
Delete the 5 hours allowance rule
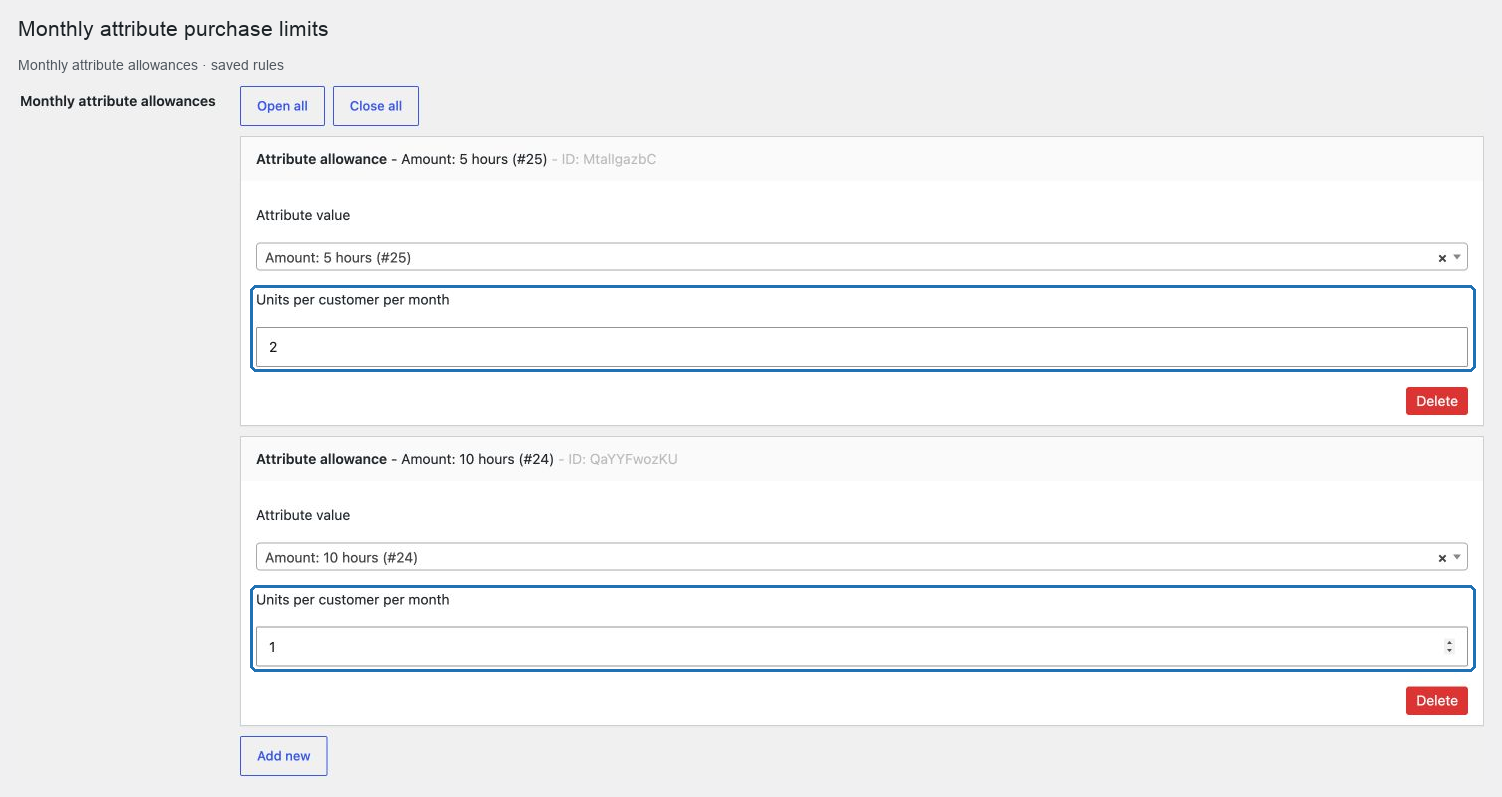pos(1437,401)
